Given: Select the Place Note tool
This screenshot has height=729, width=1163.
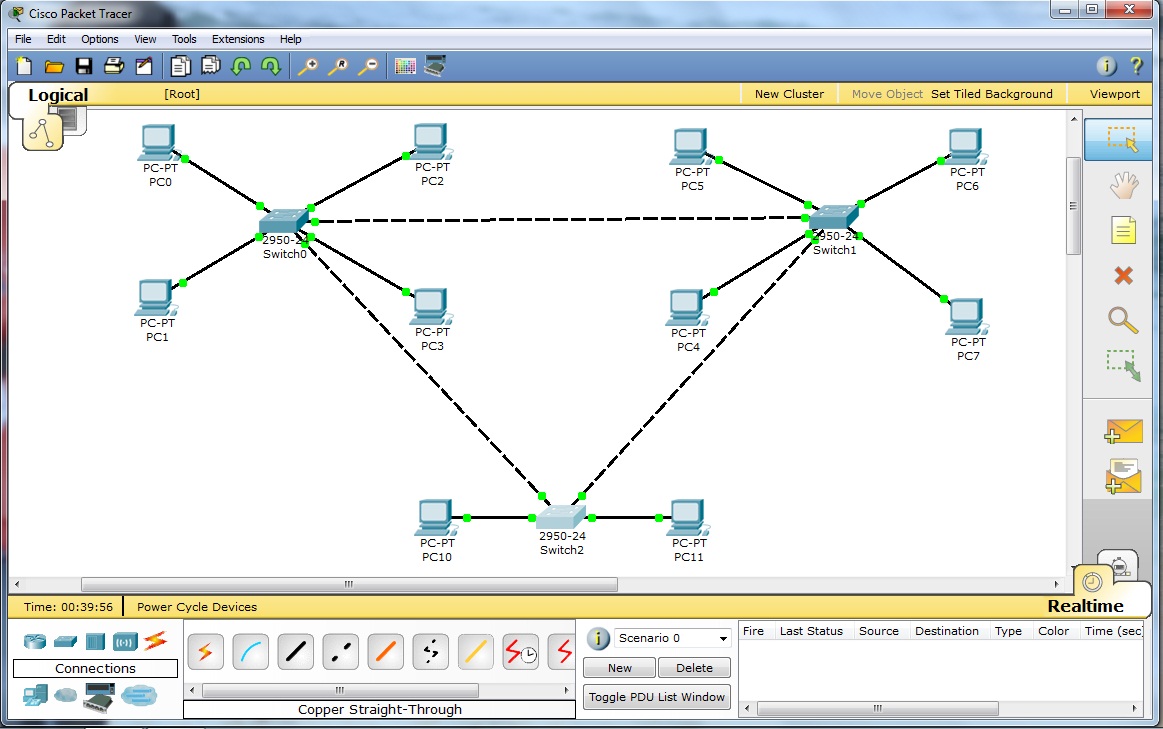Looking at the screenshot, I should click(x=1121, y=230).
